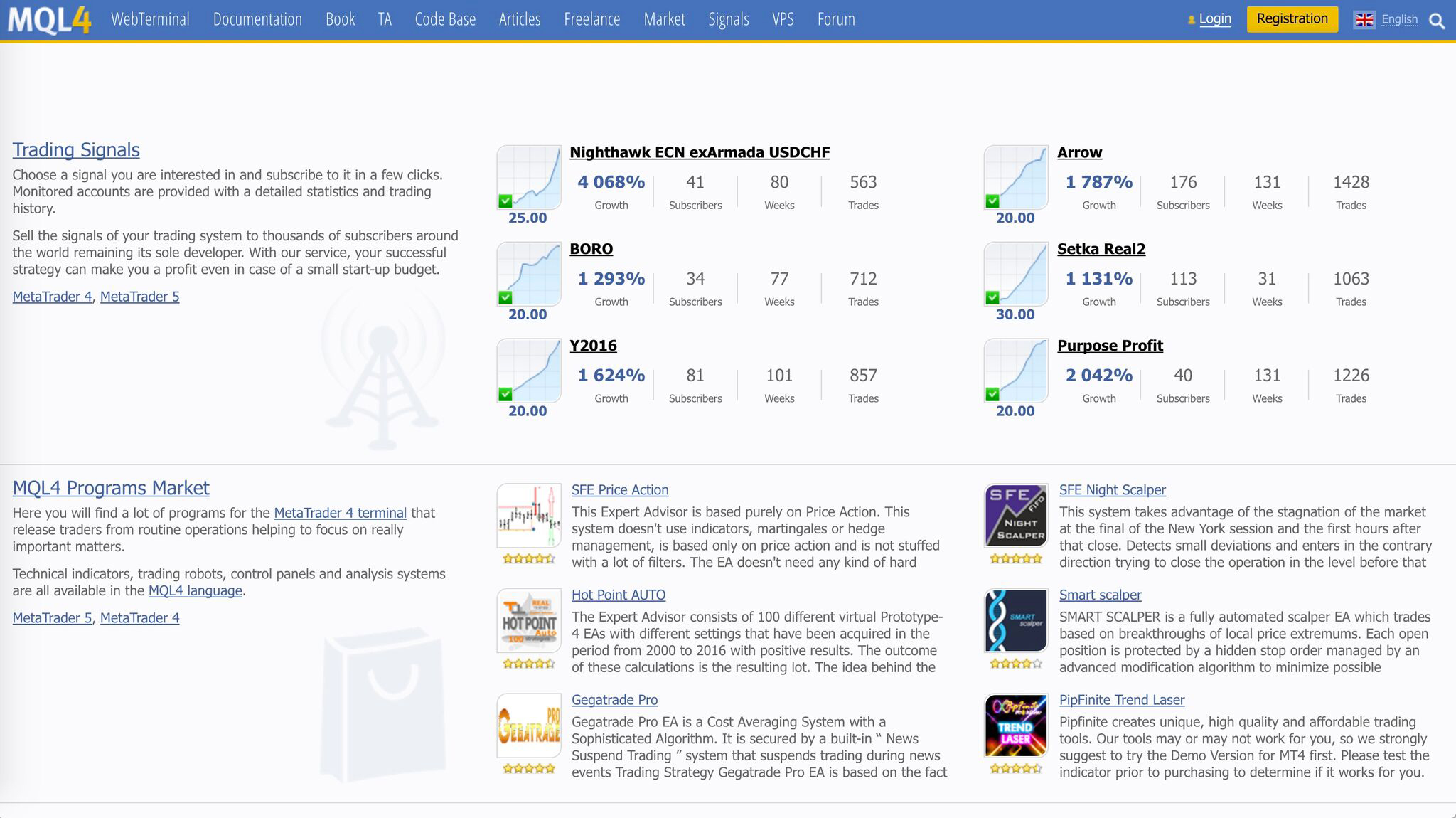
Task: Click the Registration button
Action: (x=1292, y=19)
